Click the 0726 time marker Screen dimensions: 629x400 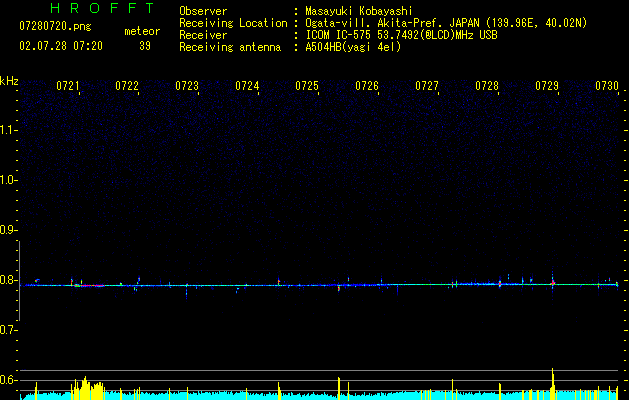pos(367,86)
